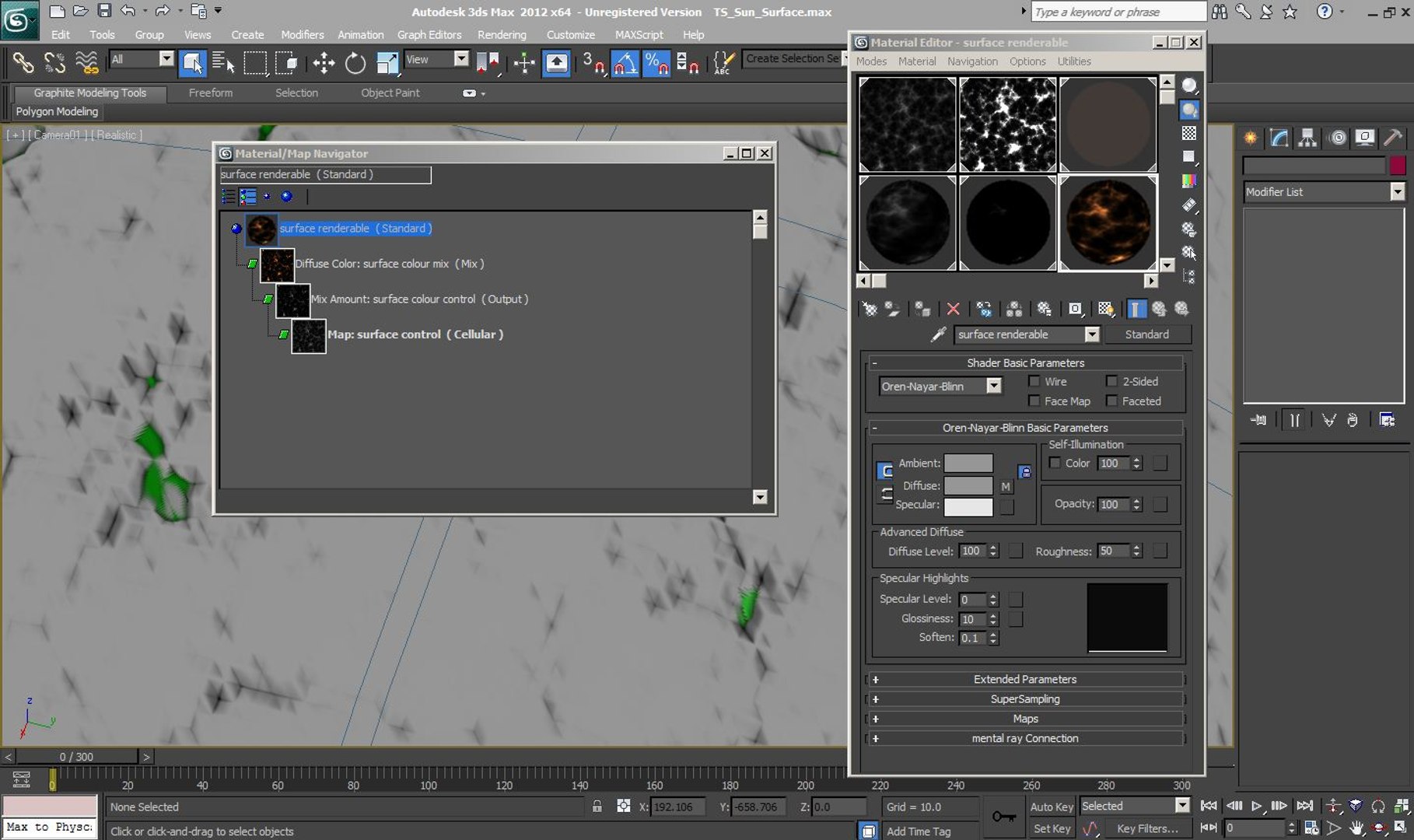1414x840 pixels.
Task: Open the Modifier List dropdown
Action: [x=1324, y=192]
